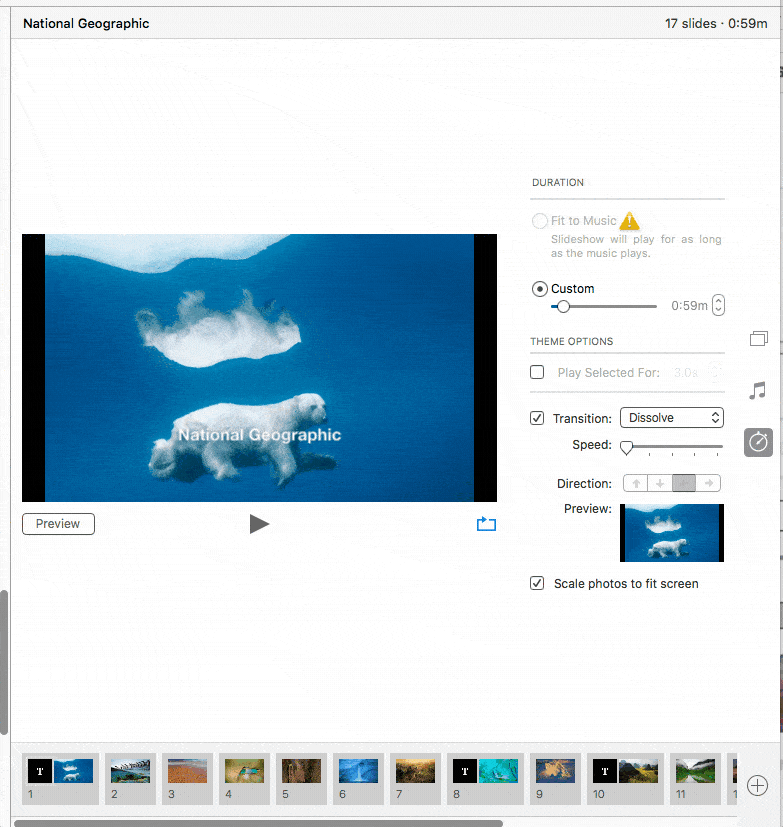The width and height of the screenshot is (783, 827).
Task: Click the 17 slides · 0:59m label
Action: click(x=716, y=24)
